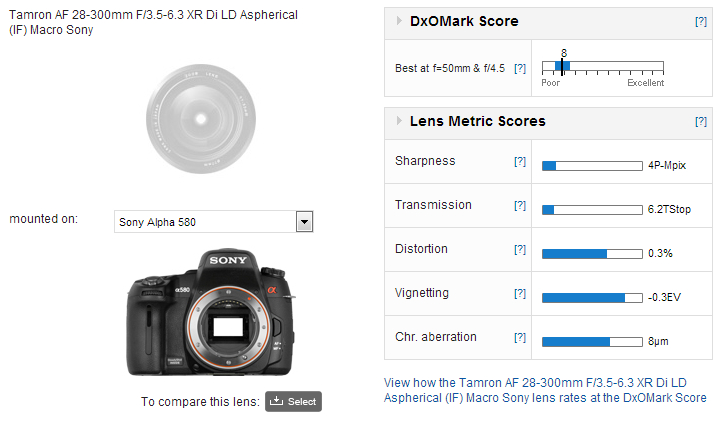718x422 pixels.
Task: Click Select button to compare this lens
Action: [x=294, y=401]
